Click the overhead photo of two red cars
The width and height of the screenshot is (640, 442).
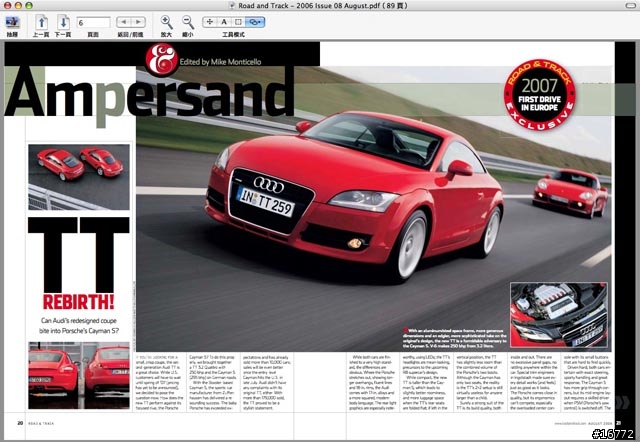click(79, 177)
